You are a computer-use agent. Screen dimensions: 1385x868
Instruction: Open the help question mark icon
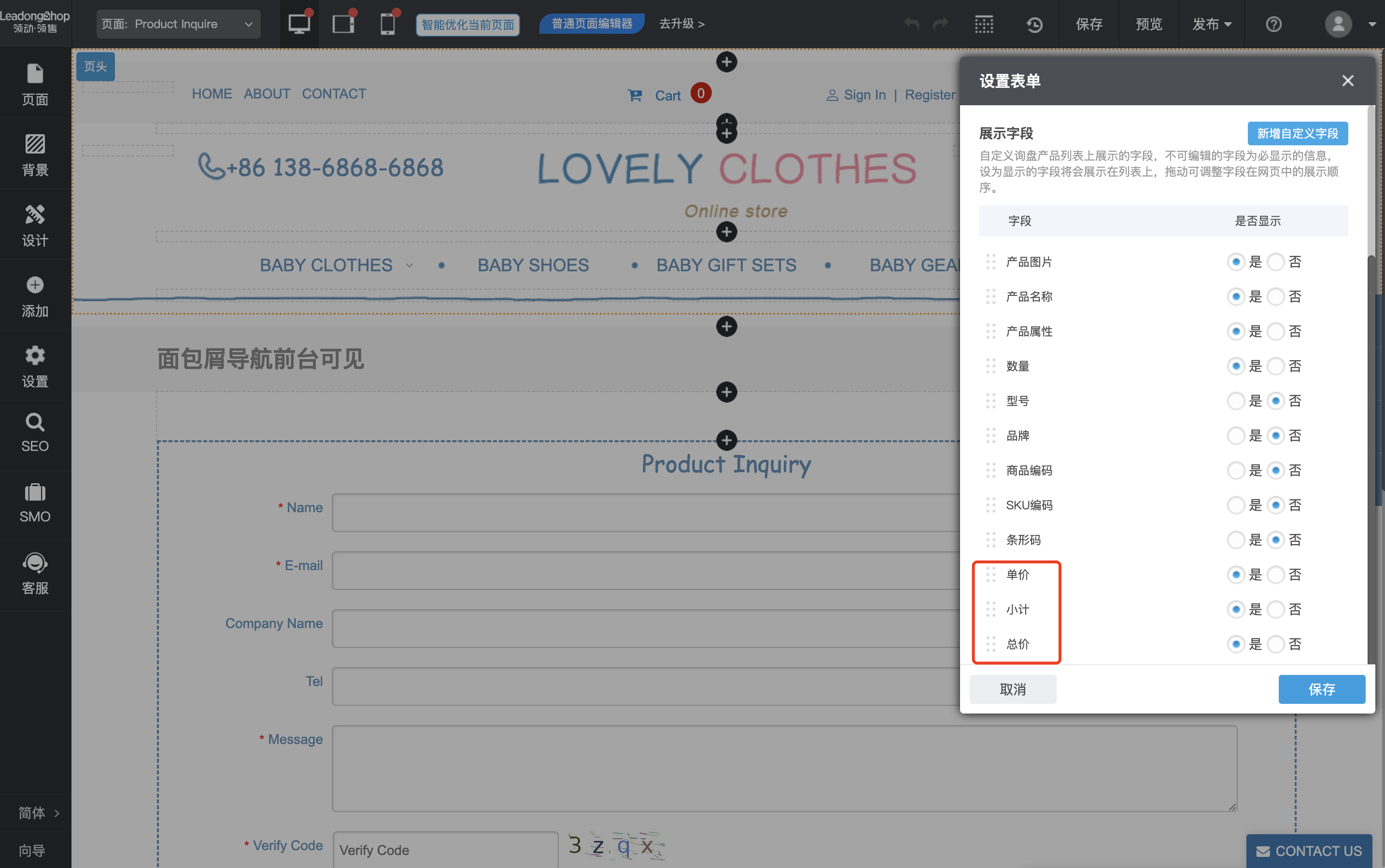pyautogui.click(x=1273, y=24)
